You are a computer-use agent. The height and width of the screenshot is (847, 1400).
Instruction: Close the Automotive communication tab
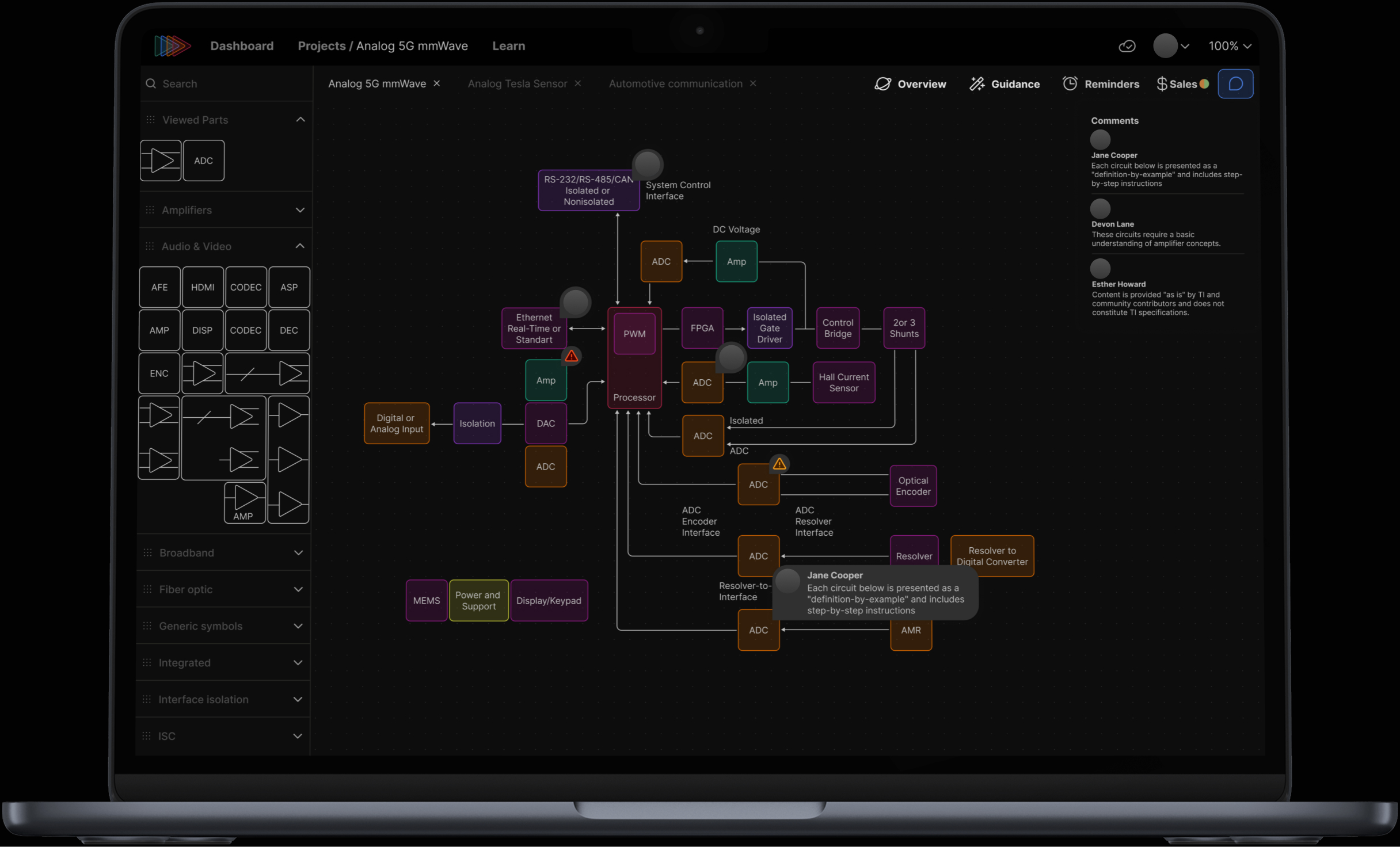753,83
